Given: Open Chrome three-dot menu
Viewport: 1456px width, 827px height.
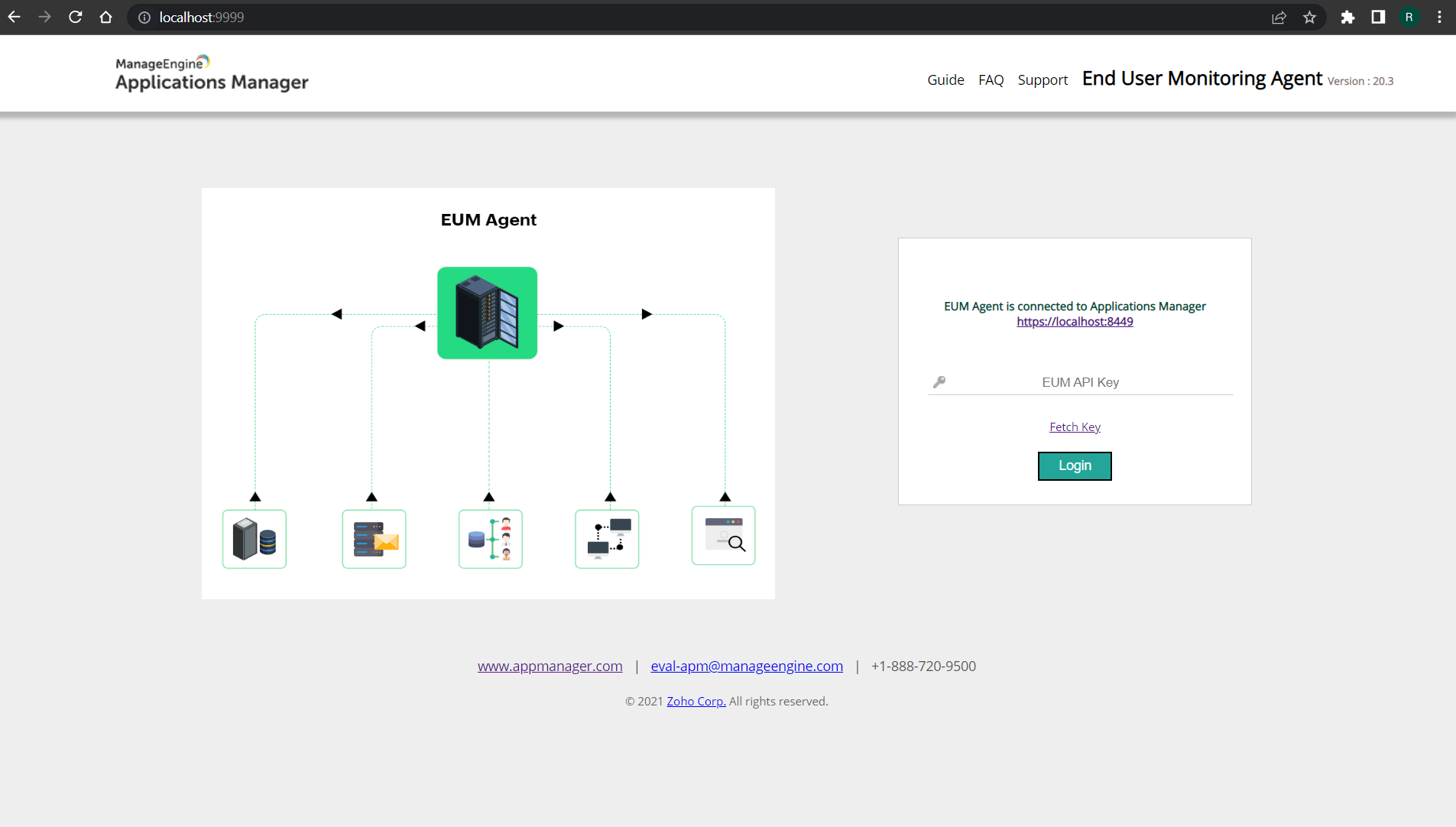Looking at the screenshot, I should coord(1439,17).
